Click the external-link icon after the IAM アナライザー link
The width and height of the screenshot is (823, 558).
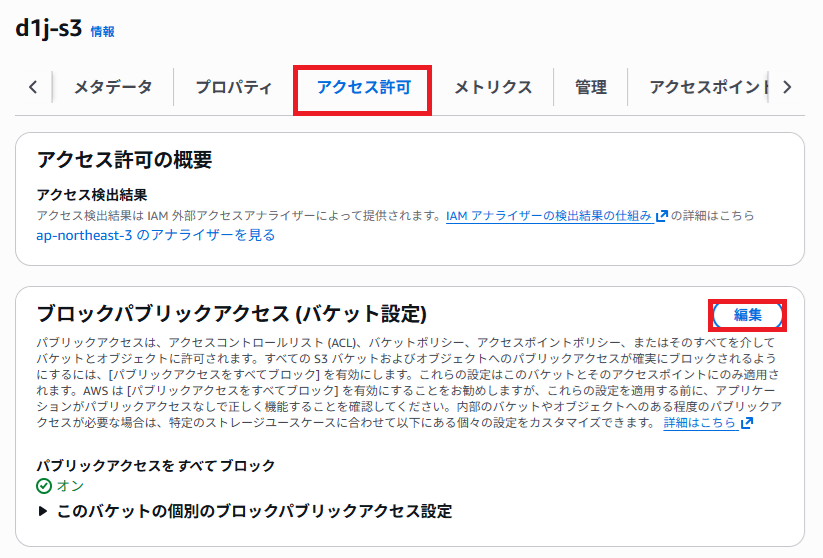(662, 216)
